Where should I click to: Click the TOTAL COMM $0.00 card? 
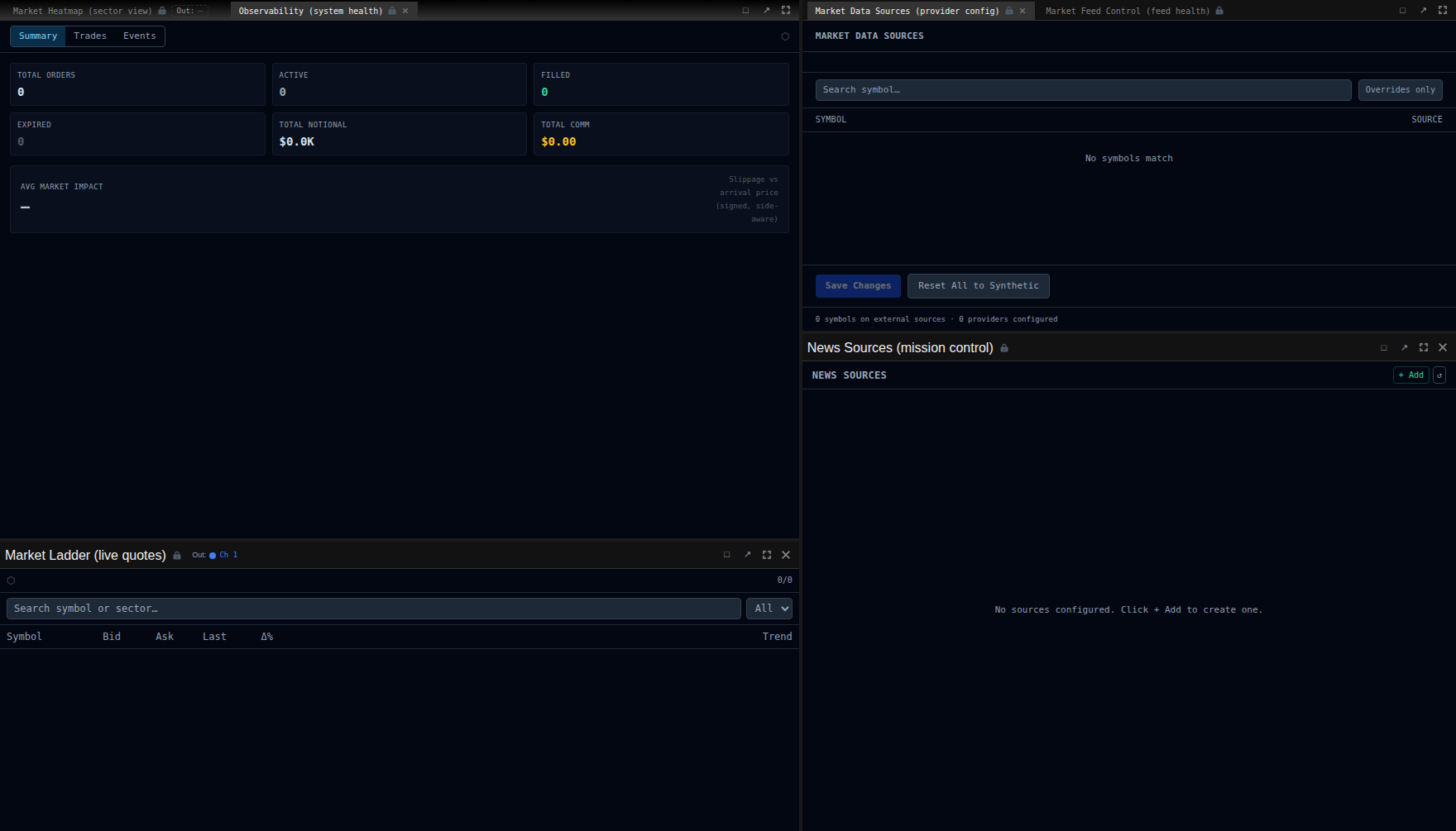click(x=661, y=134)
